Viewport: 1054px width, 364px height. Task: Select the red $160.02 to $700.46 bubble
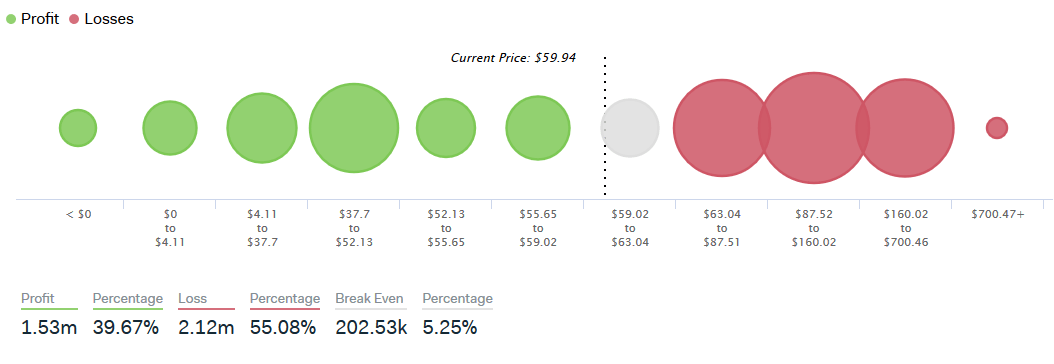tap(905, 128)
